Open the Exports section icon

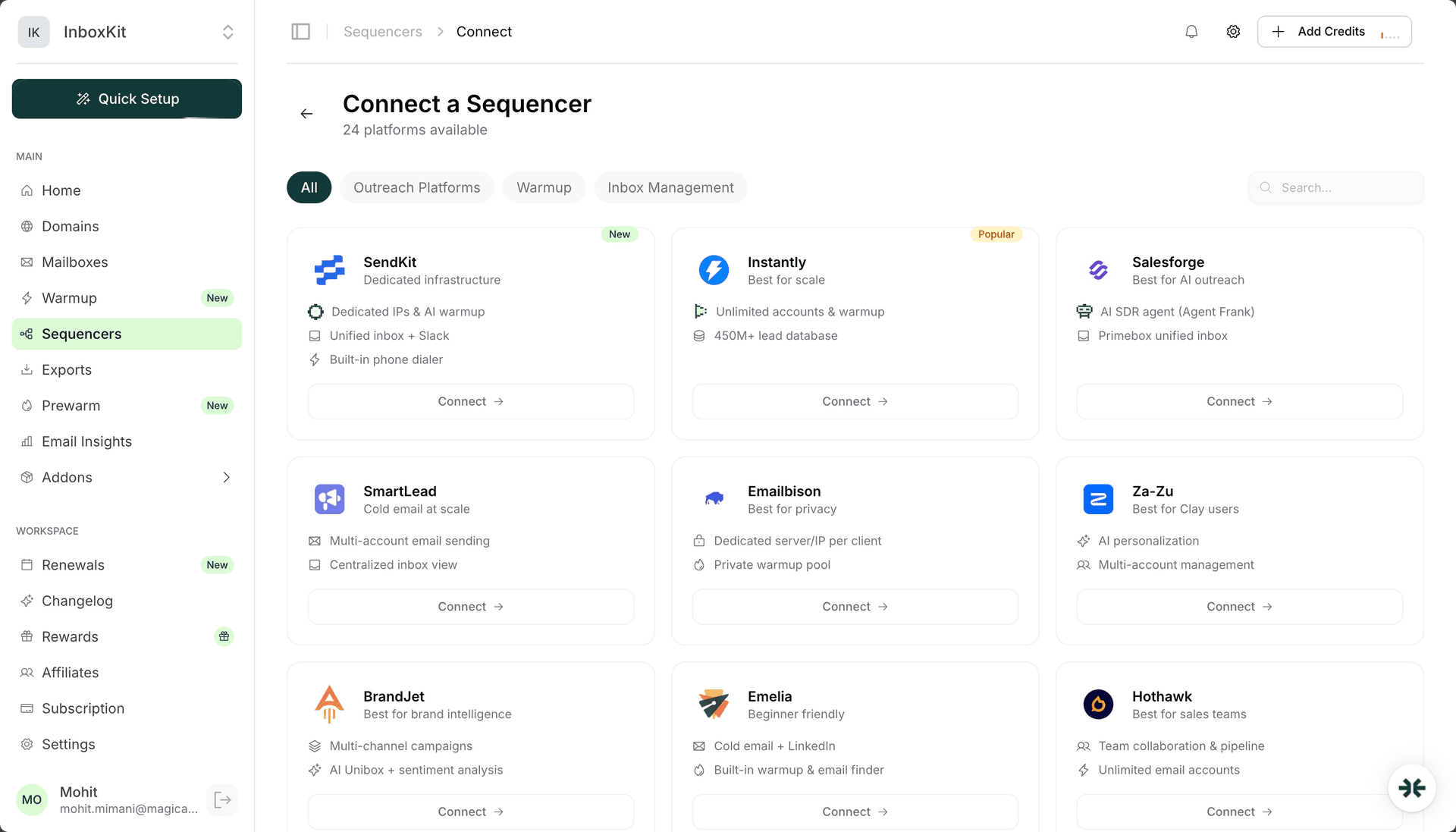click(x=27, y=369)
